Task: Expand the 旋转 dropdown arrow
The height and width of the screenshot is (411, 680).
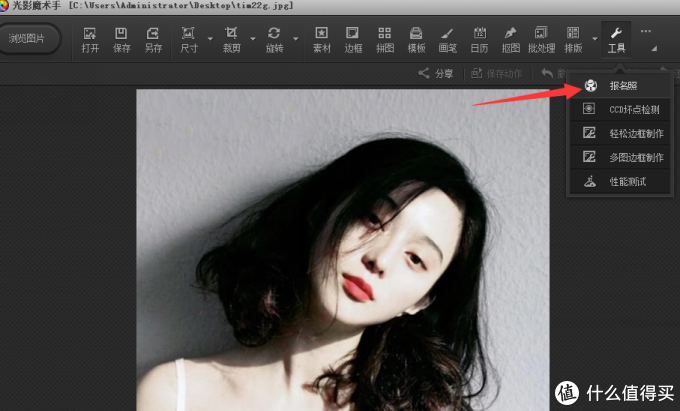Action: pyautogui.click(x=296, y=39)
